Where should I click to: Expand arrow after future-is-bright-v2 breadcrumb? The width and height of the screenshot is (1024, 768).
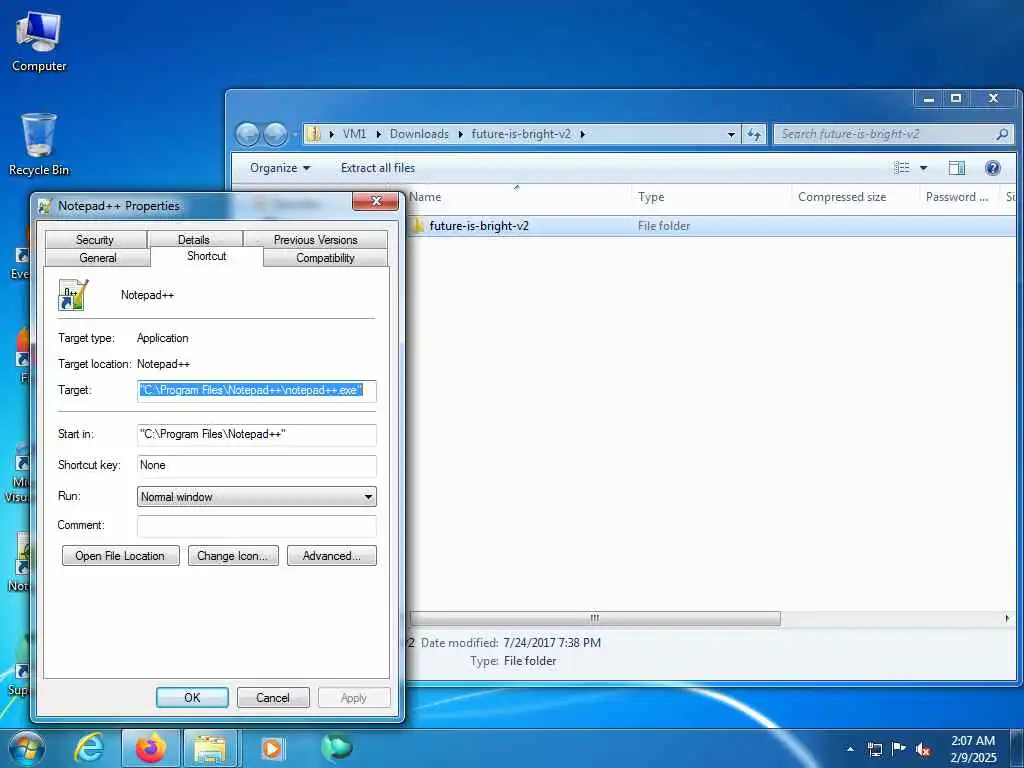(583, 134)
